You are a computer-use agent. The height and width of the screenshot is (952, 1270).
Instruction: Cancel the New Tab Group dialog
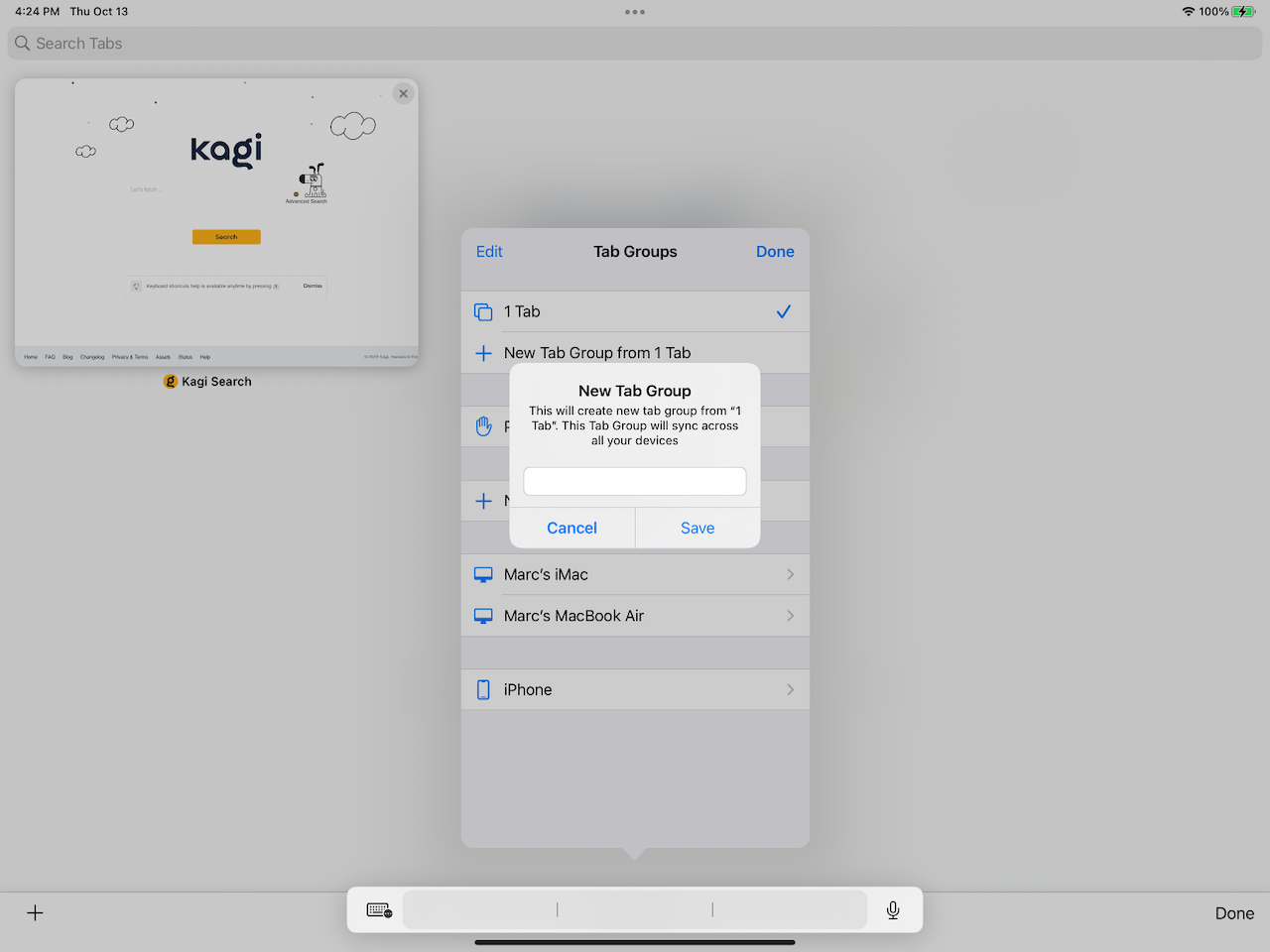(x=571, y=528)
